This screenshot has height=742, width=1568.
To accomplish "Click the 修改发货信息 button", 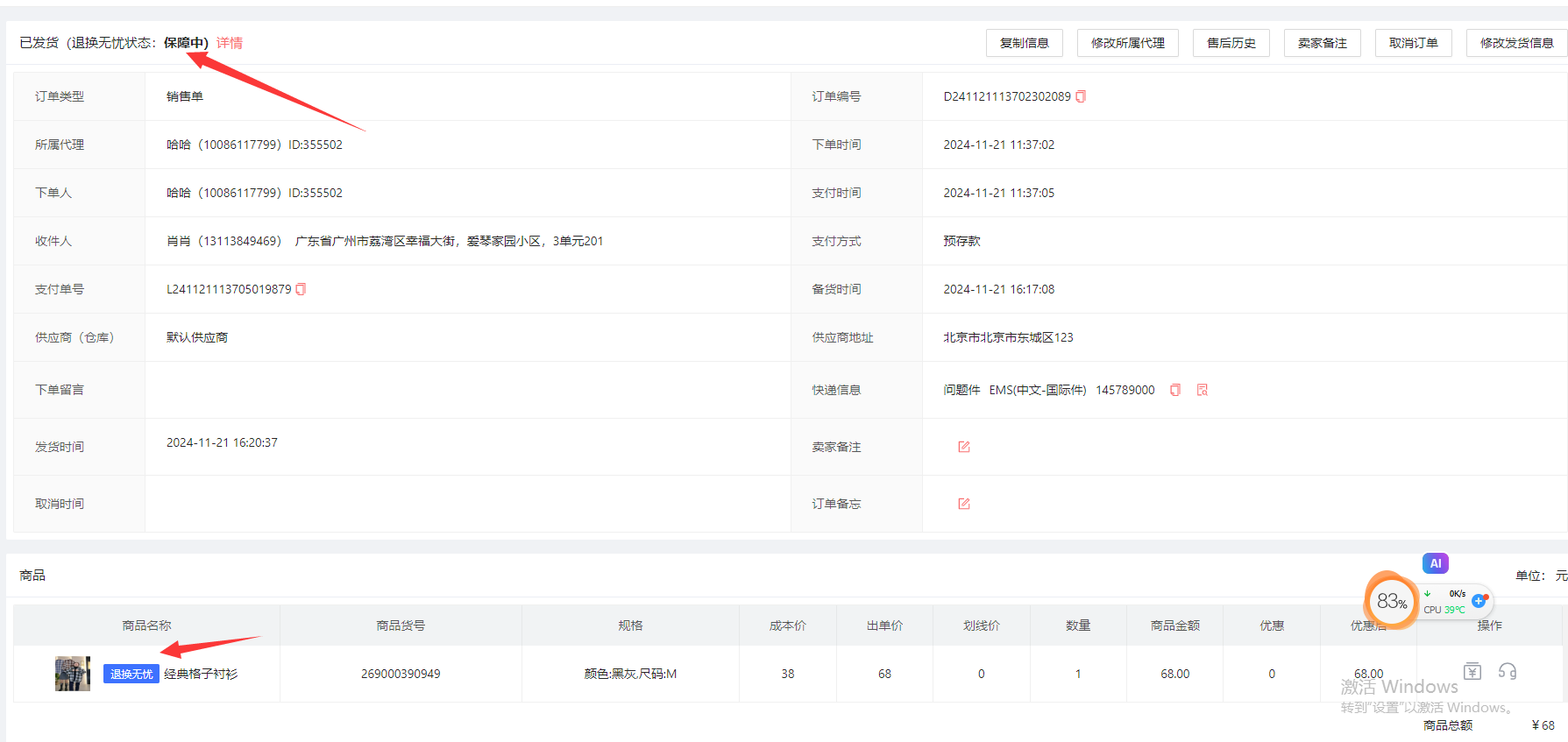I will (x=1516, y=43).
